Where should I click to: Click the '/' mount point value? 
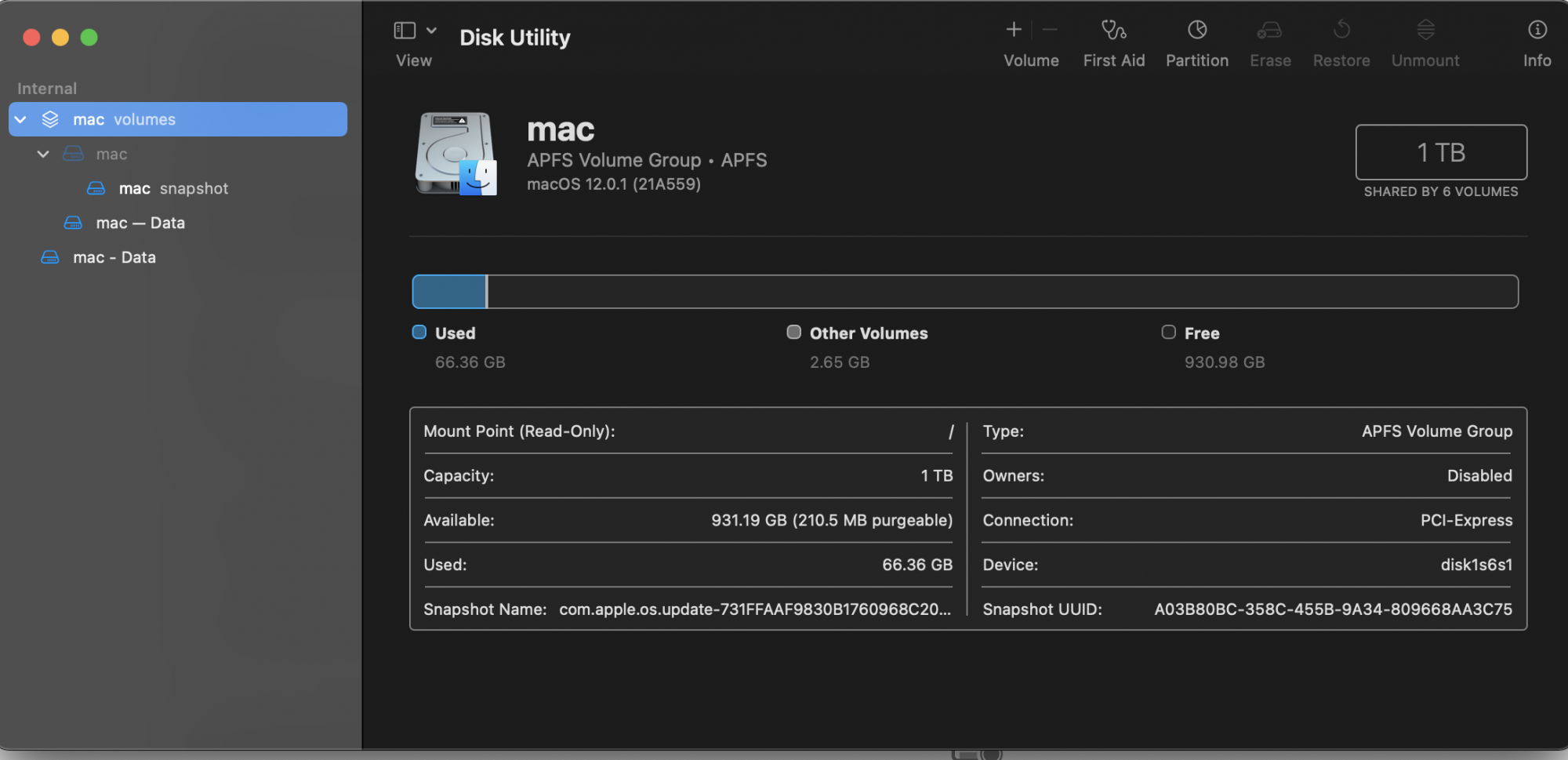[x=950, y=431]
